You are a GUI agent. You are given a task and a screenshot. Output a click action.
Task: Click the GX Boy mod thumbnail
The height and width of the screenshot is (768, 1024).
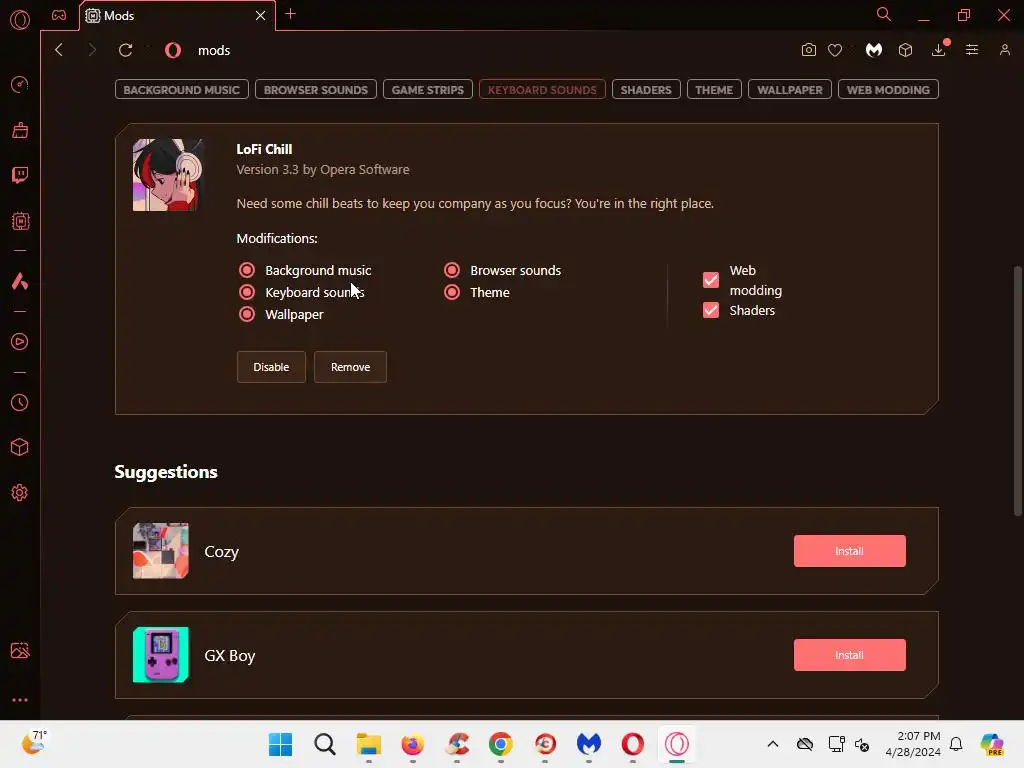(161, 654)
